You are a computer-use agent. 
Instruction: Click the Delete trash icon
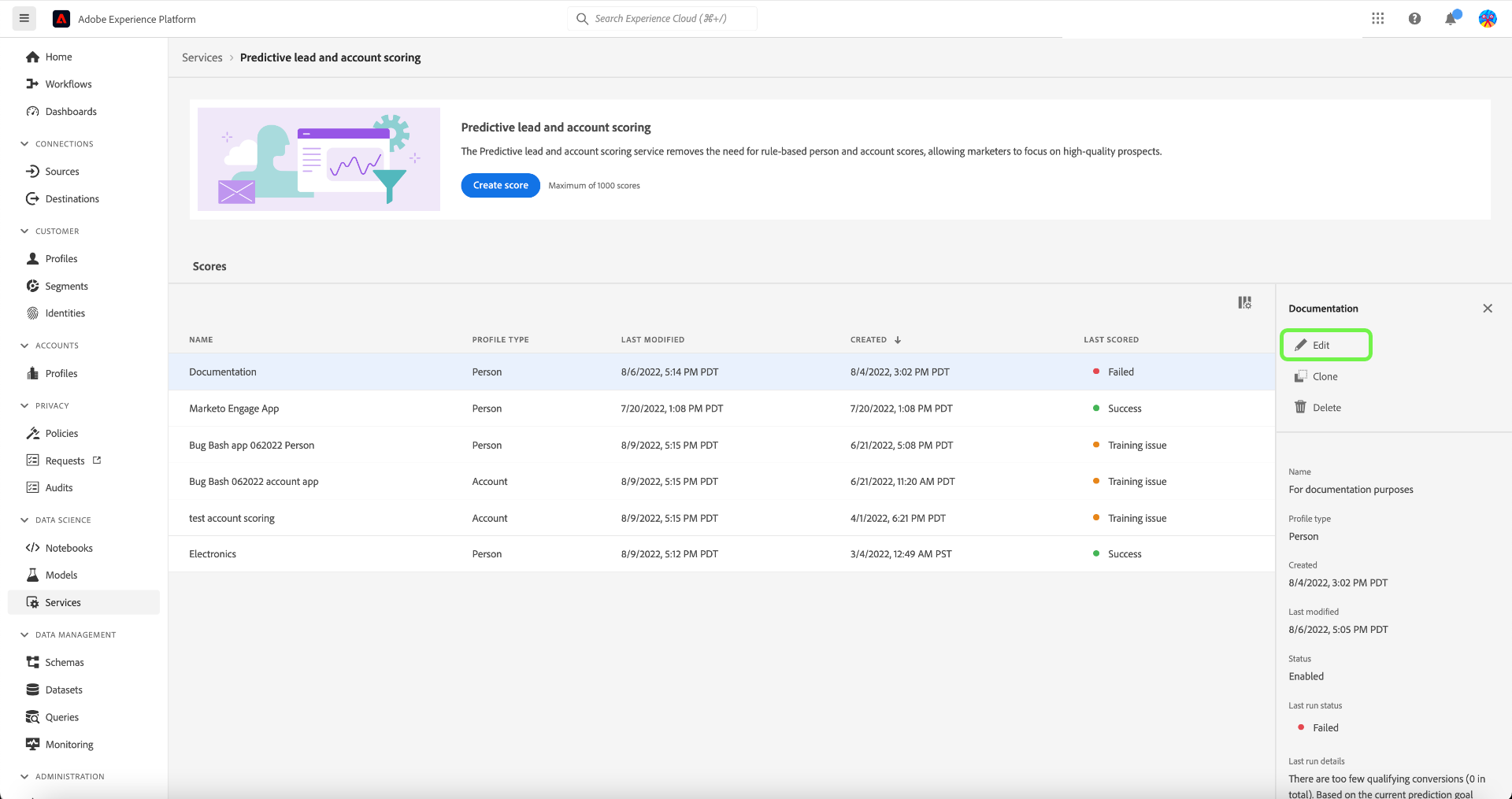tap(1300, 408)
